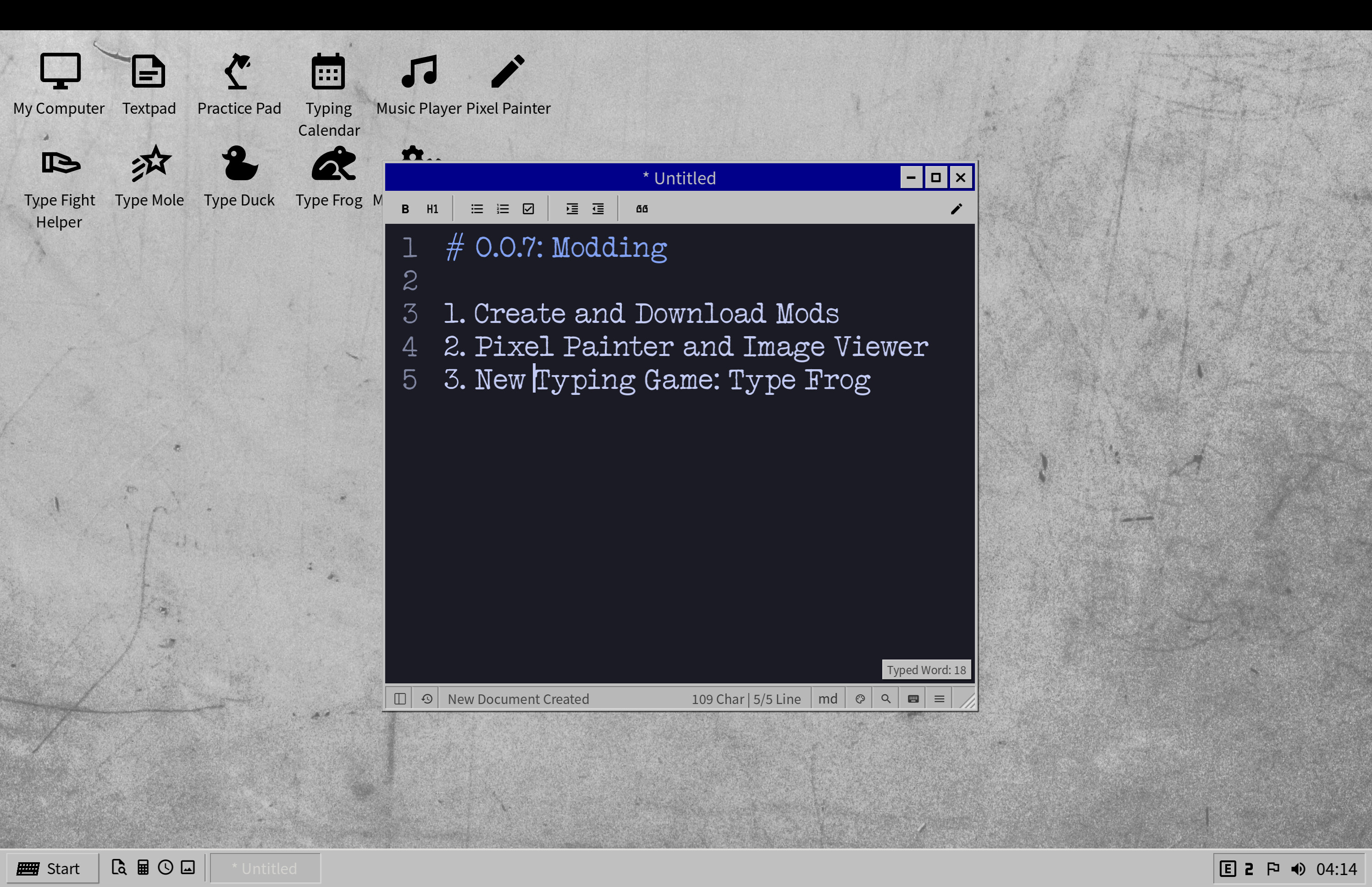Screen dimensions: 1372x887
Task: Select the numbered list tool
Action: point(503,209)
